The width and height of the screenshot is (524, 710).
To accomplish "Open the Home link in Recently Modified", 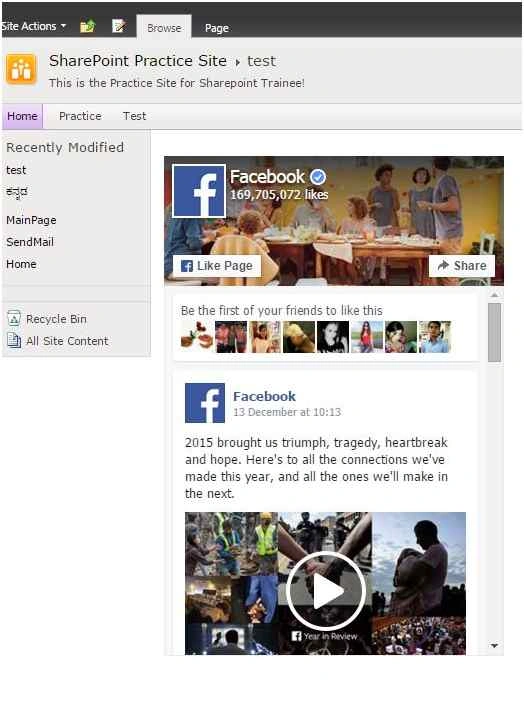I will tap(21, 264).
